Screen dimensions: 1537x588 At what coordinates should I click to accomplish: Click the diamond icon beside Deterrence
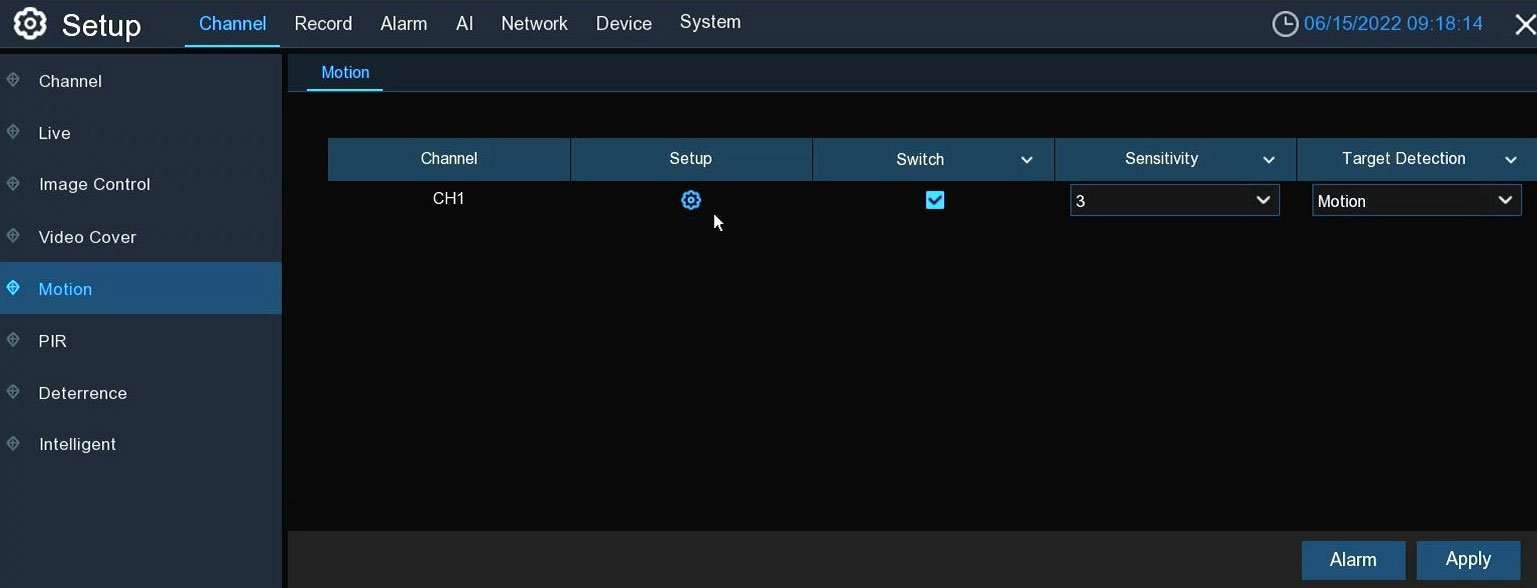click(x=13, y=392)
